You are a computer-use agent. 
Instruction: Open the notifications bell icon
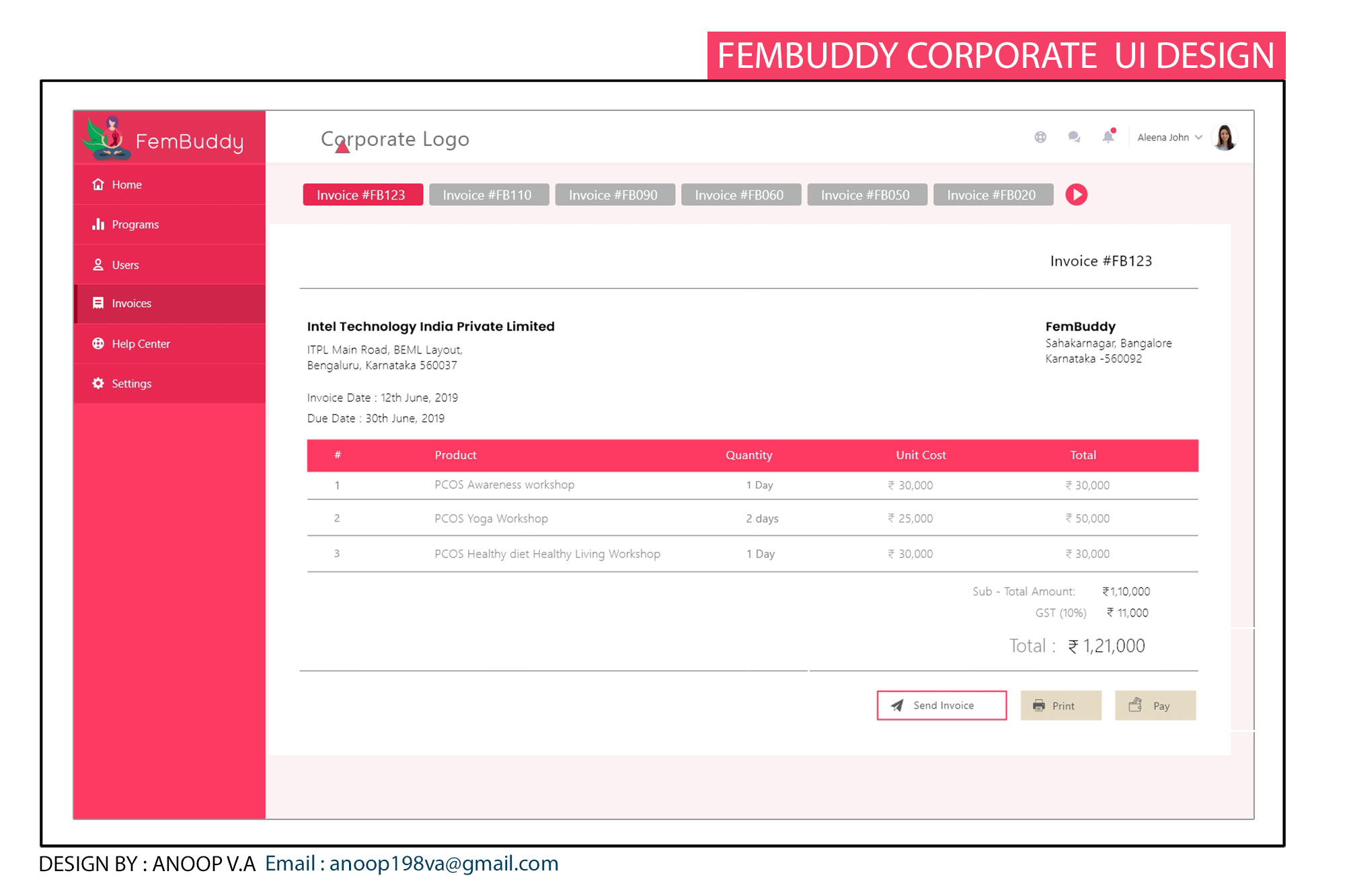(1108, 137)
